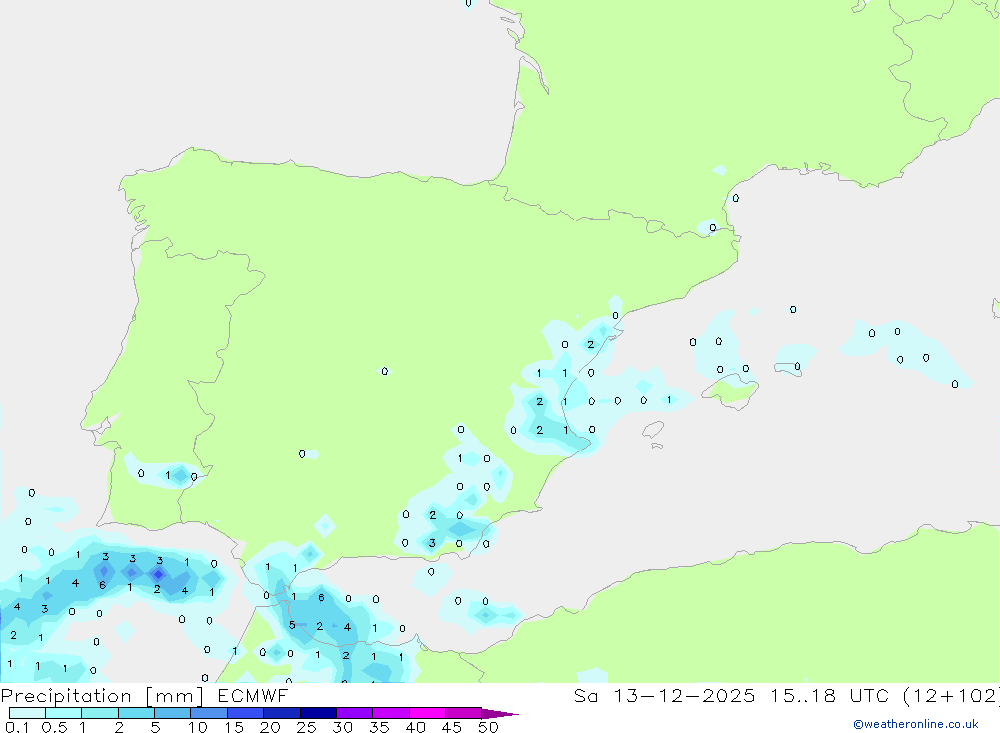1000x733 pixels.
Task: Click the '0.1' legend scale label
Action: (17, 727)
